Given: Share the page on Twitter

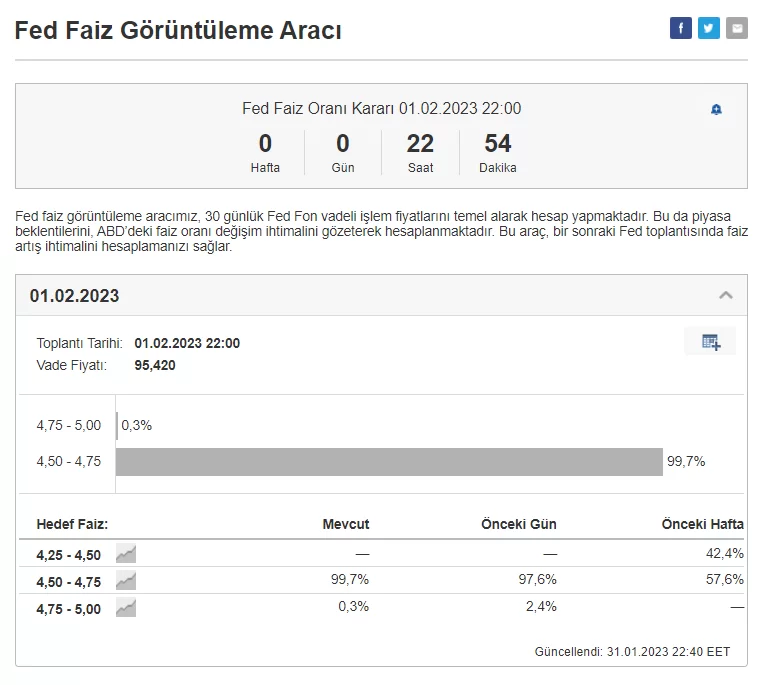Looking at the screenshot, I should 708,28.
